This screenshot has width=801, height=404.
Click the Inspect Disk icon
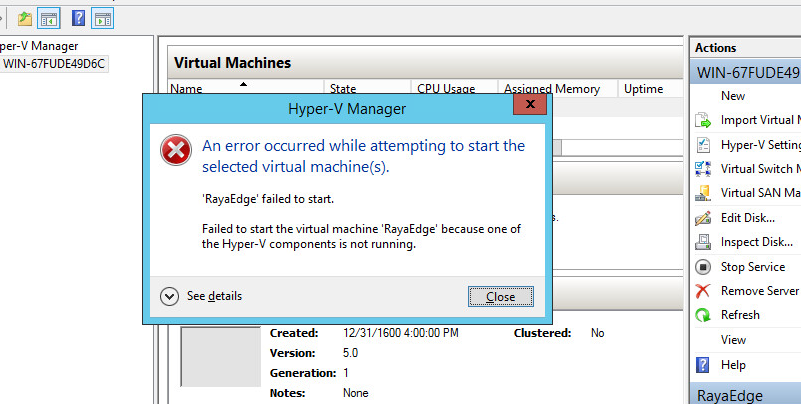[x=703, y=242]
